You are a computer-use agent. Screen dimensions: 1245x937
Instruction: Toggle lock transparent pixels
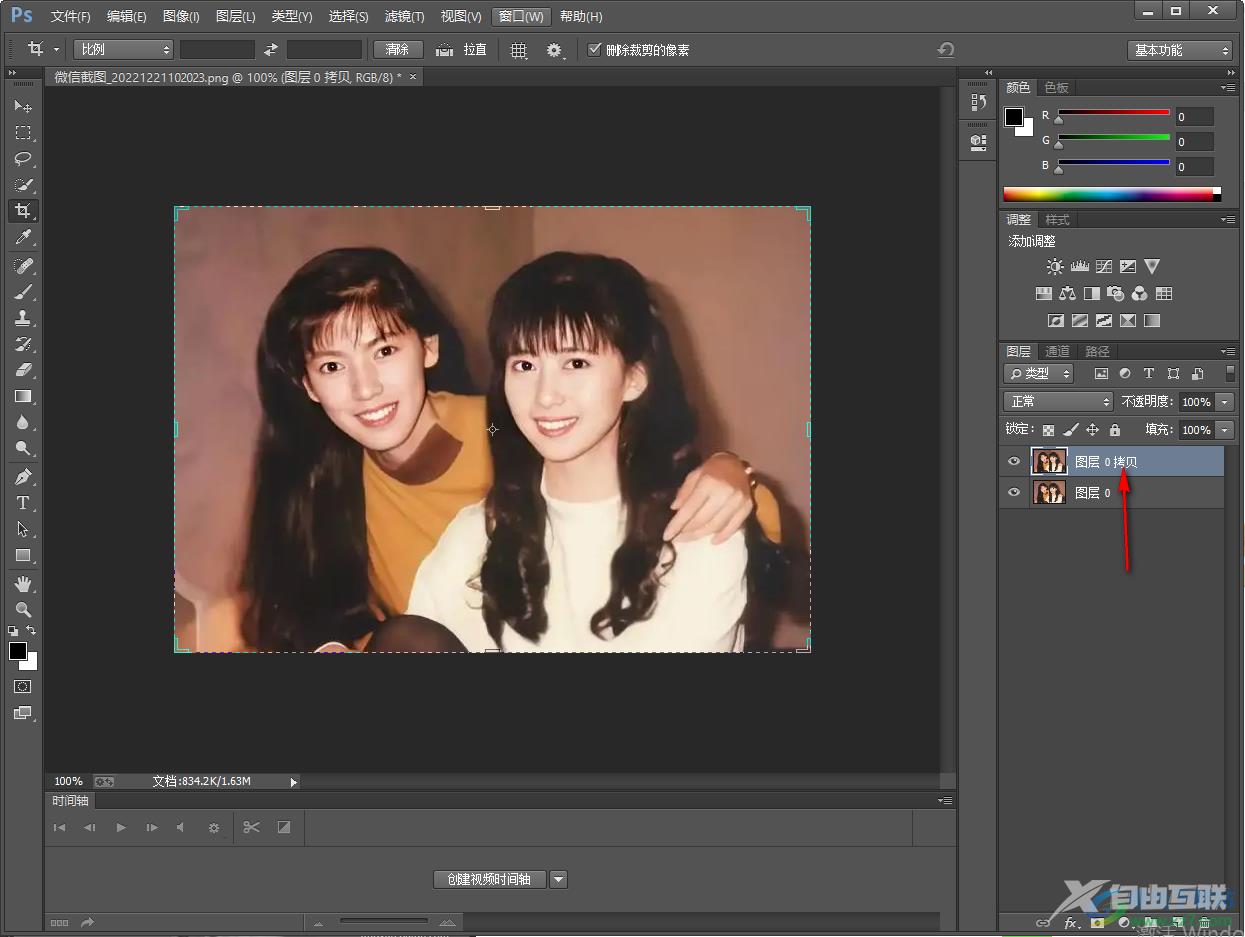coord(1048,430)
